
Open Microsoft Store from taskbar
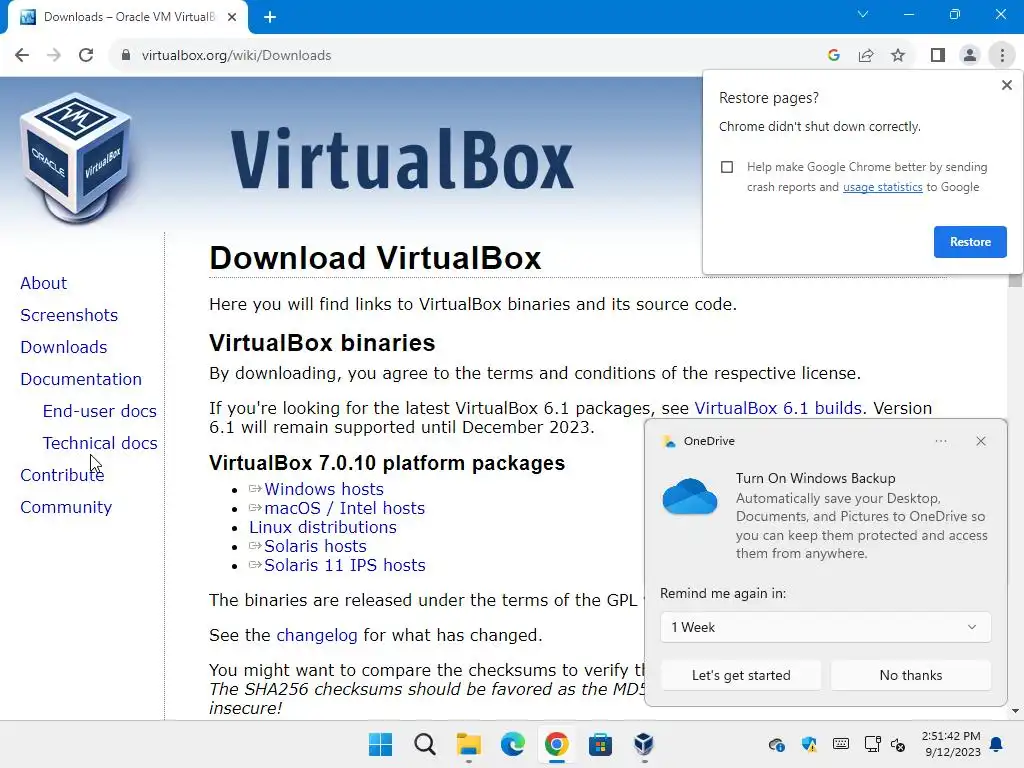600,744
